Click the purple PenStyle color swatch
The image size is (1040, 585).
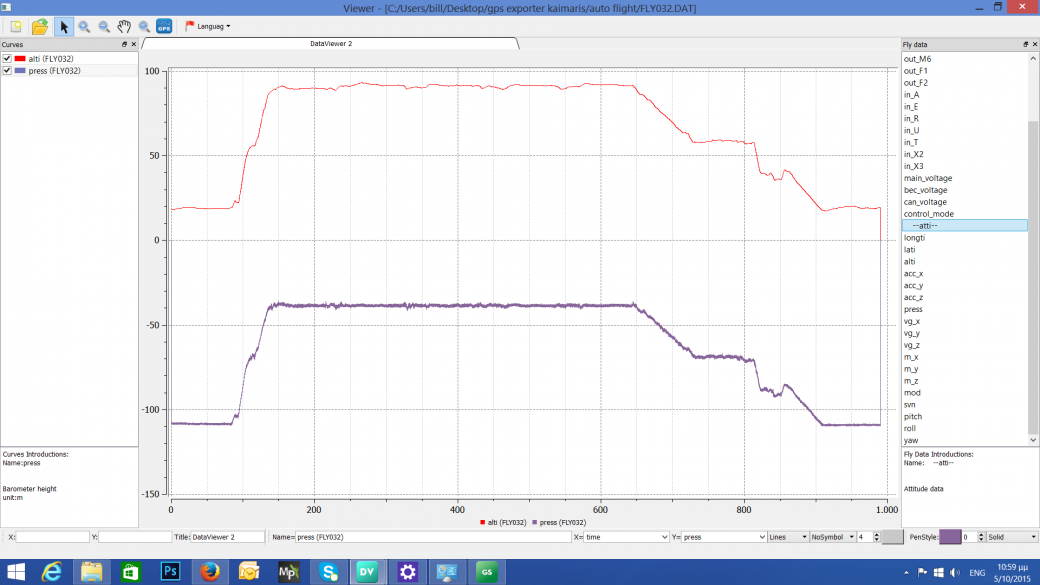tap(949, 538)
